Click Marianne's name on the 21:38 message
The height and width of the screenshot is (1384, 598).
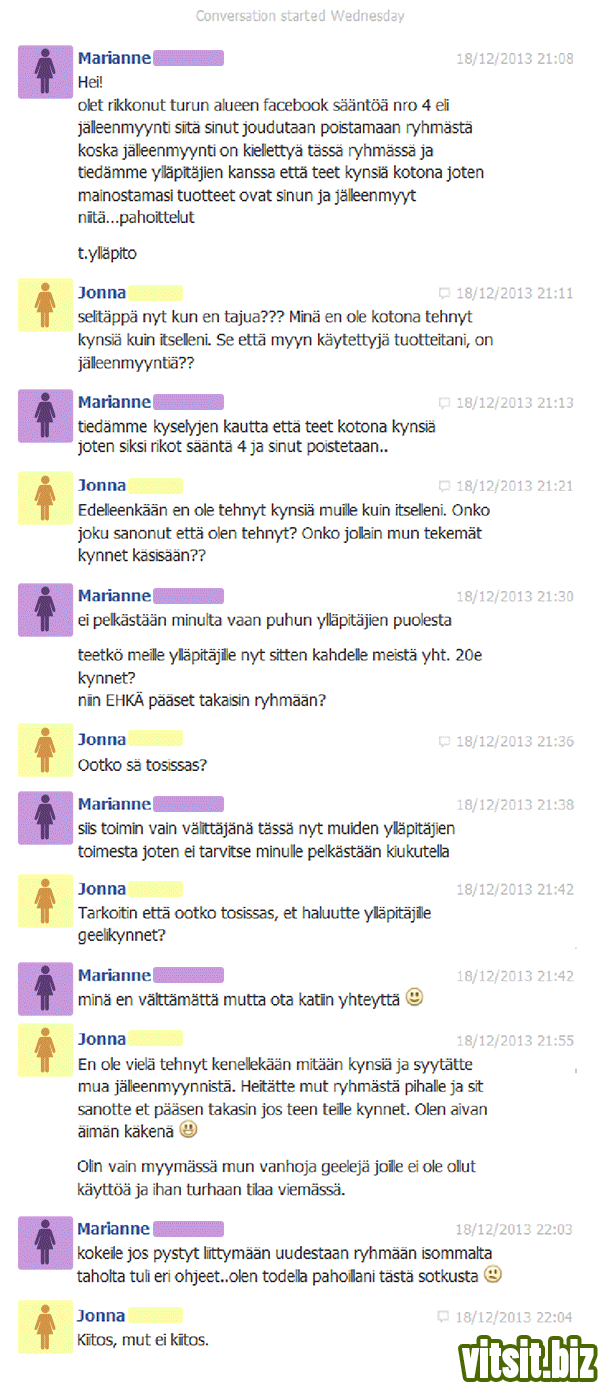(x=114, y=803)
